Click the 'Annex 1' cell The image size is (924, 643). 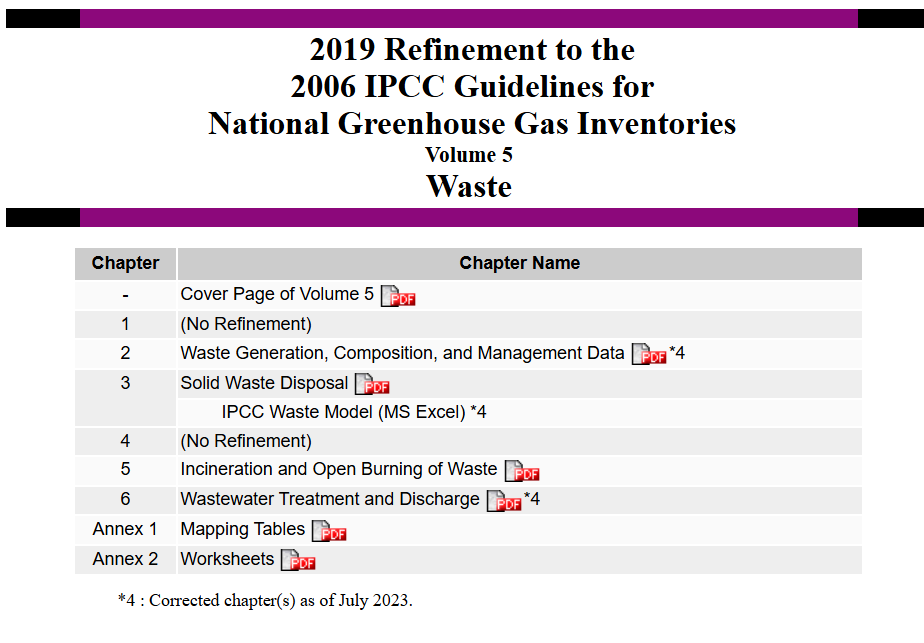point(126,529)
